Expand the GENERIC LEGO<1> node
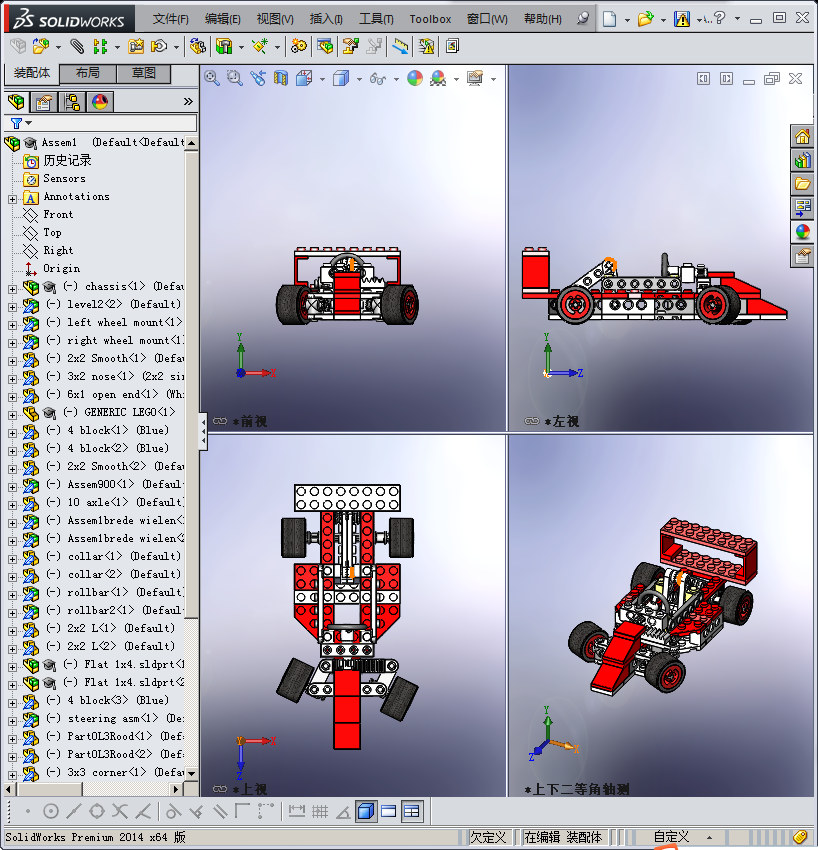 tap(12, 415)
